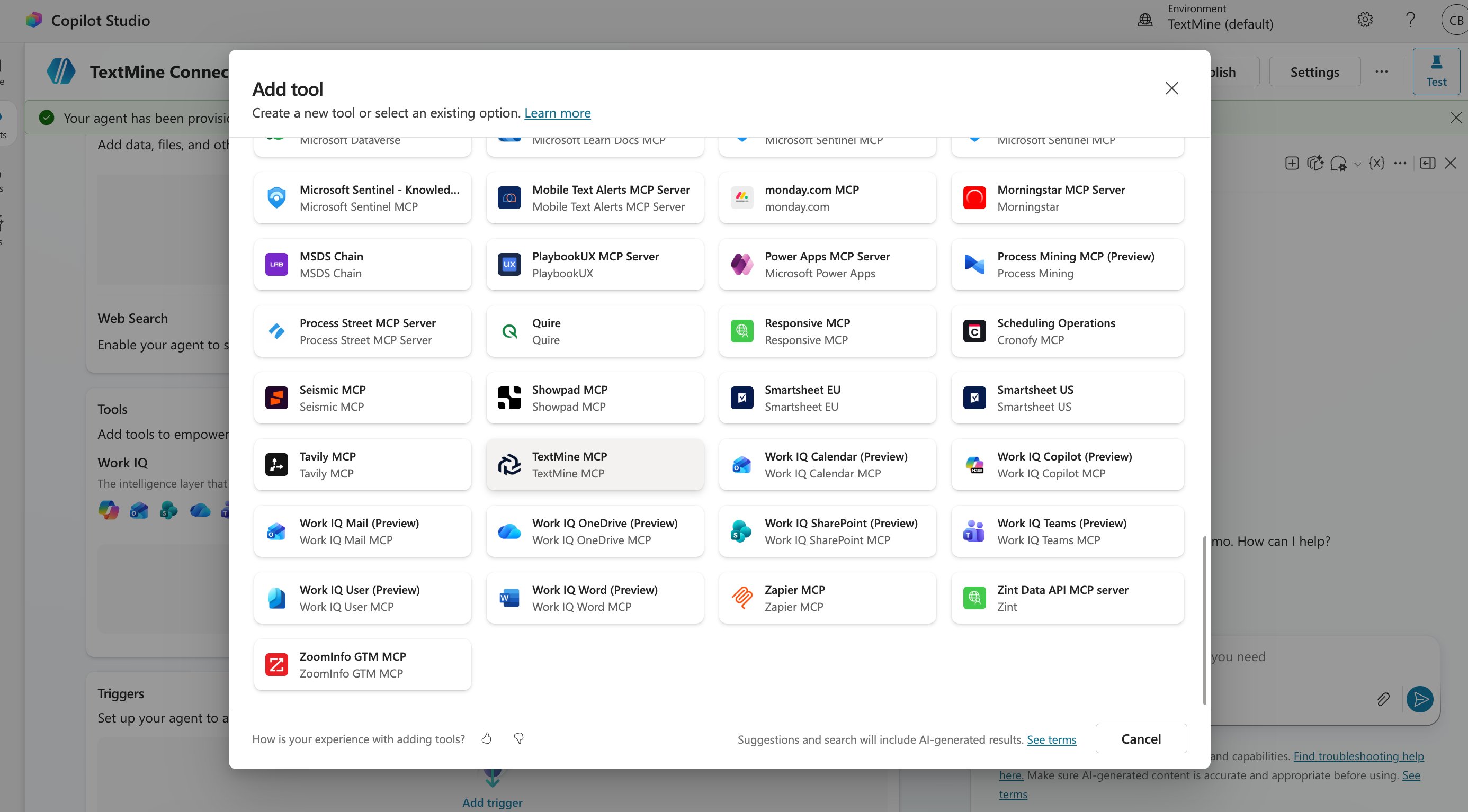Open the test pane ellipsis menu
Viewport: 1468px width, 812px height.
(x=1400, y=164)
